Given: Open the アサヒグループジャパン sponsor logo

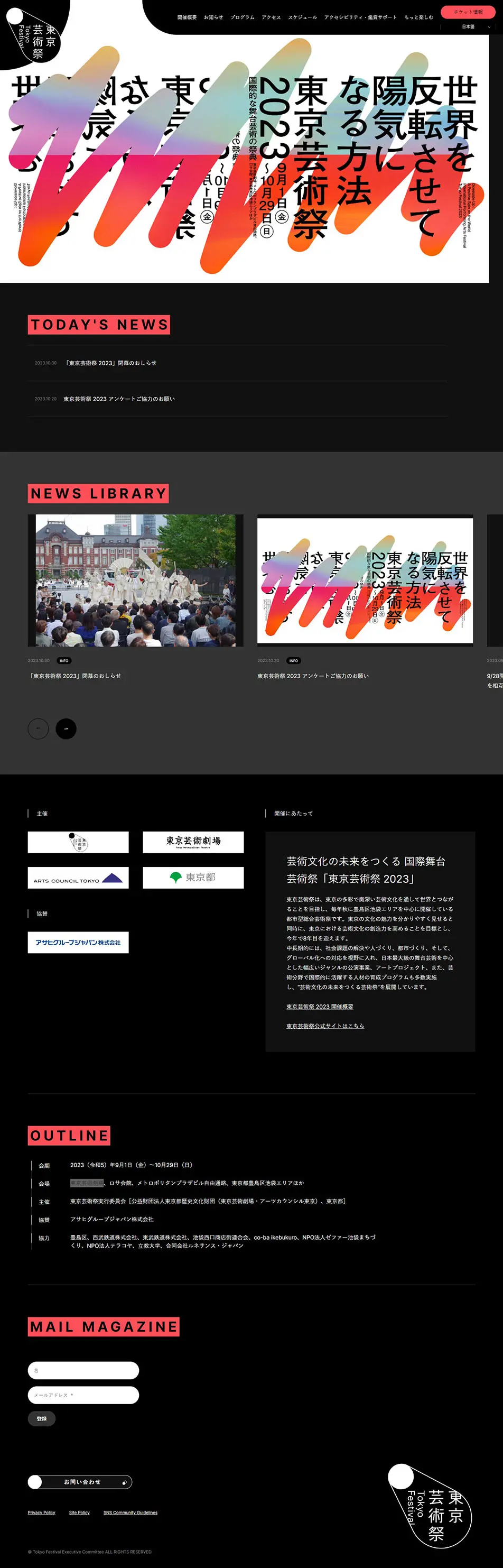Looking at the screenshot, I should [x=78, y=942].
